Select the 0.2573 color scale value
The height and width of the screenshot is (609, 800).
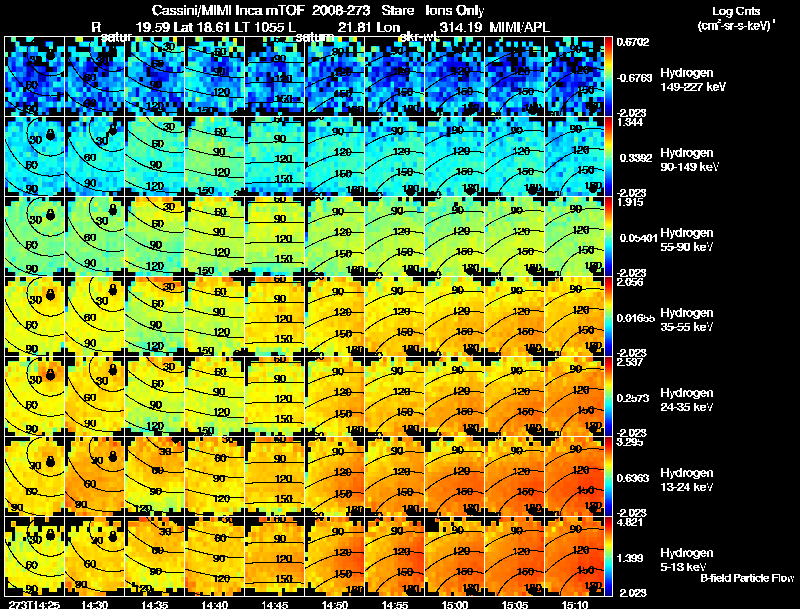tap(634, 398)
